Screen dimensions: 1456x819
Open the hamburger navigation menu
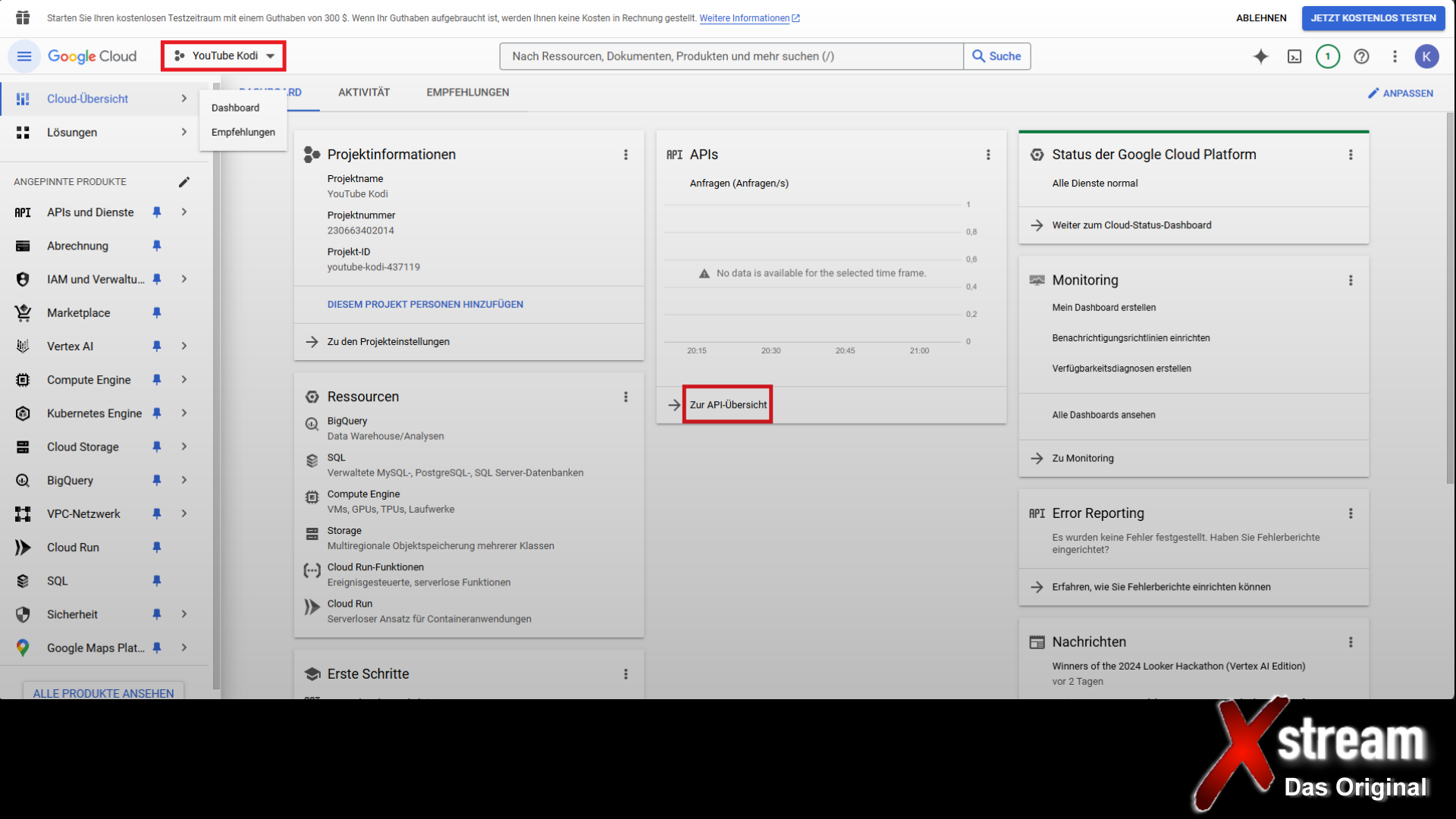click(x=24, y=56)
